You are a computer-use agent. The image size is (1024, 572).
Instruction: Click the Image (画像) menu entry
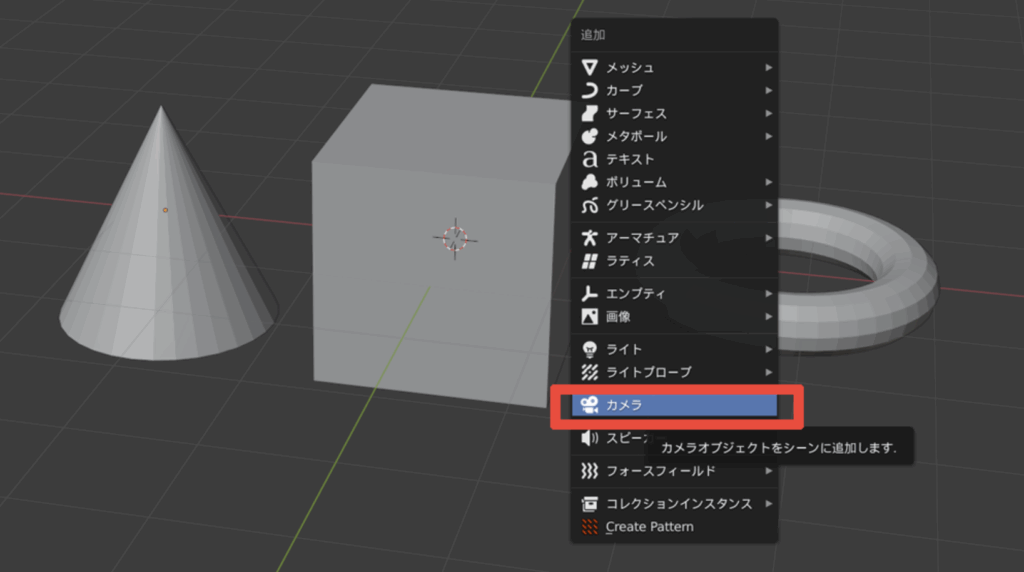[x=618, y=317]
